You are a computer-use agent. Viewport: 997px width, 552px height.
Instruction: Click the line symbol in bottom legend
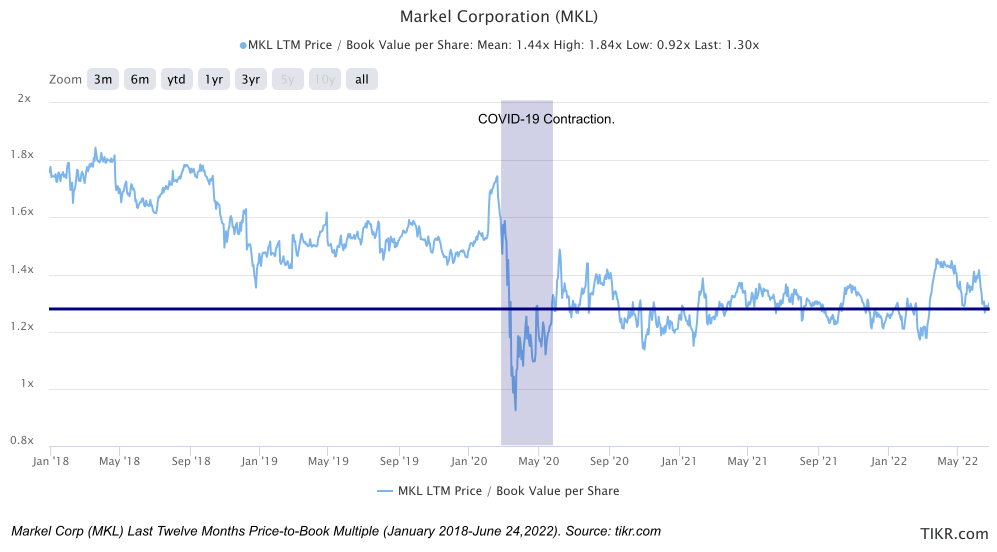click(x=385, y=491)
